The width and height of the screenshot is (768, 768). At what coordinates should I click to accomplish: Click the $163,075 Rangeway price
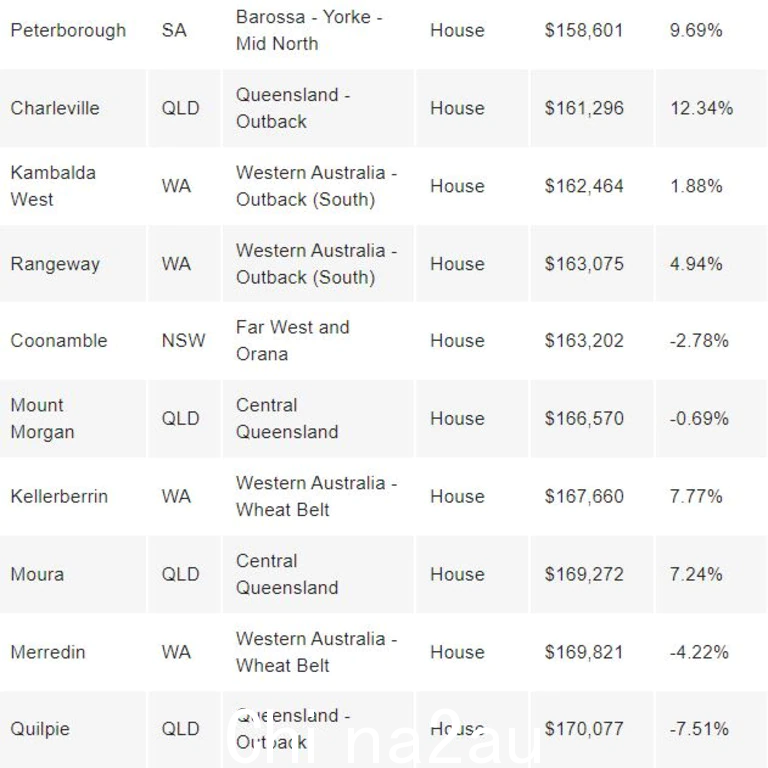(584, 264)
